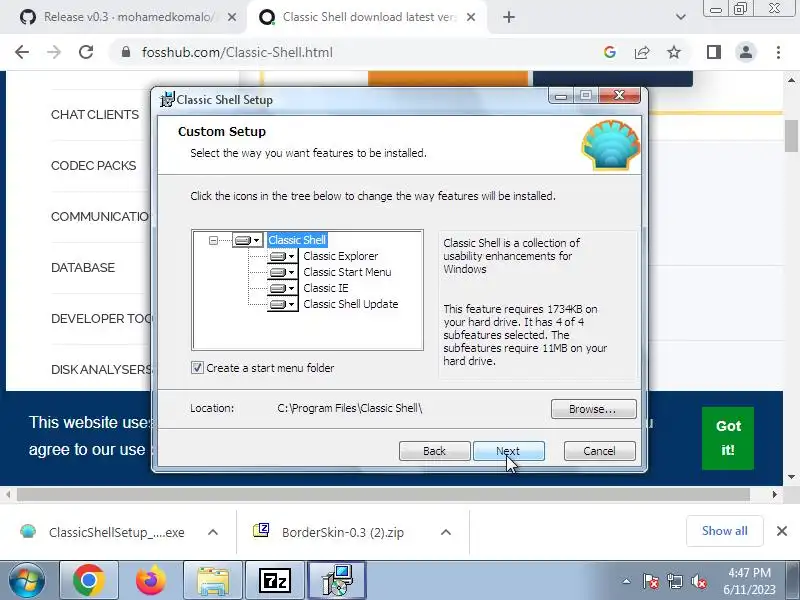The height and width of the screenshot is (600, 800).
Task: Click the browser forward arrow
Action: coord(54,52)
